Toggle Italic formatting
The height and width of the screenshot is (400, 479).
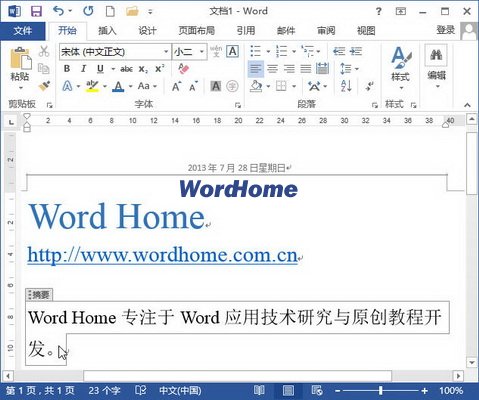pyautogui.click(x=83, y=69)
